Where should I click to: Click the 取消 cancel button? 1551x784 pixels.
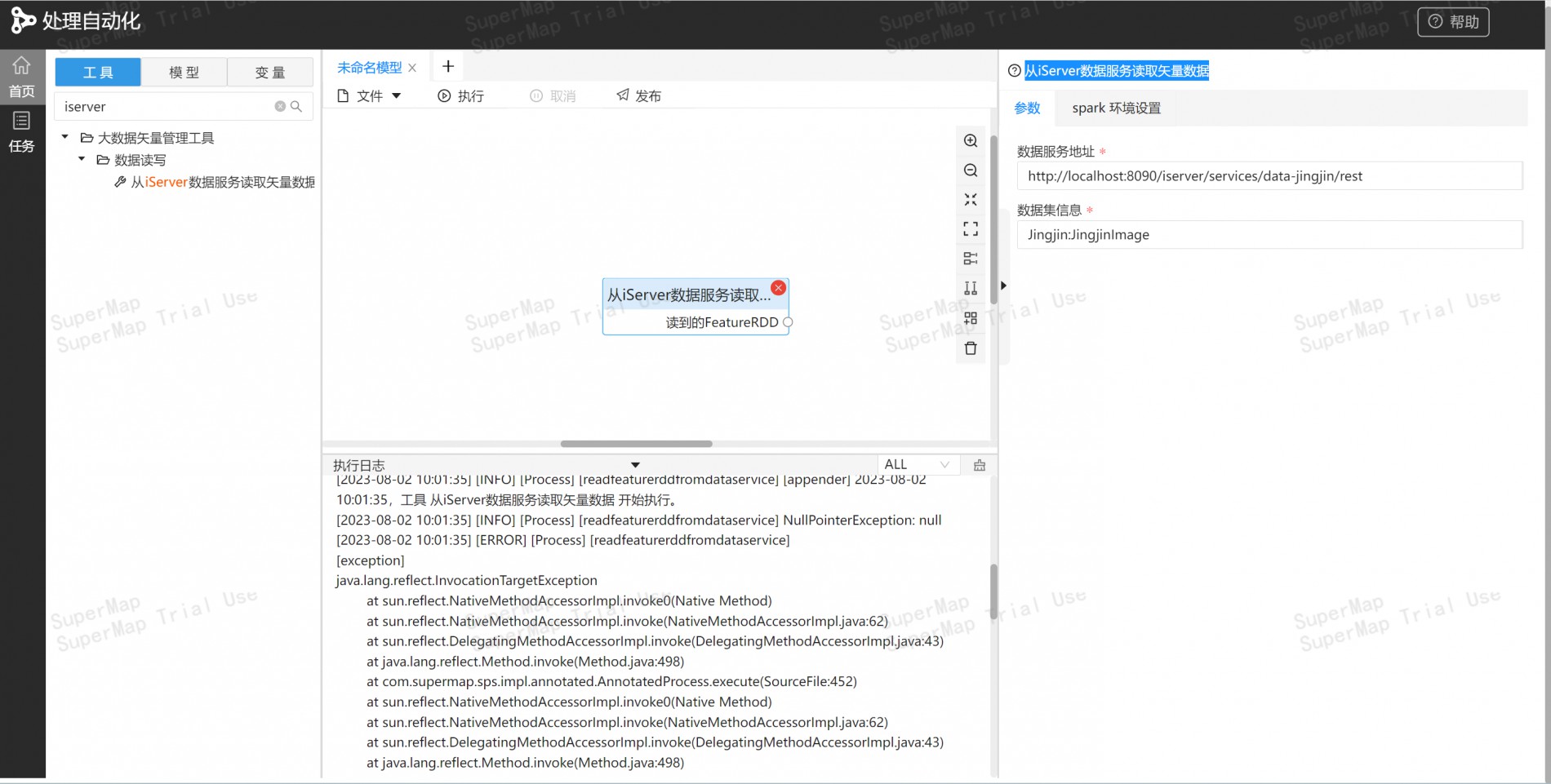pyautogui.click(x=553, y=95)
